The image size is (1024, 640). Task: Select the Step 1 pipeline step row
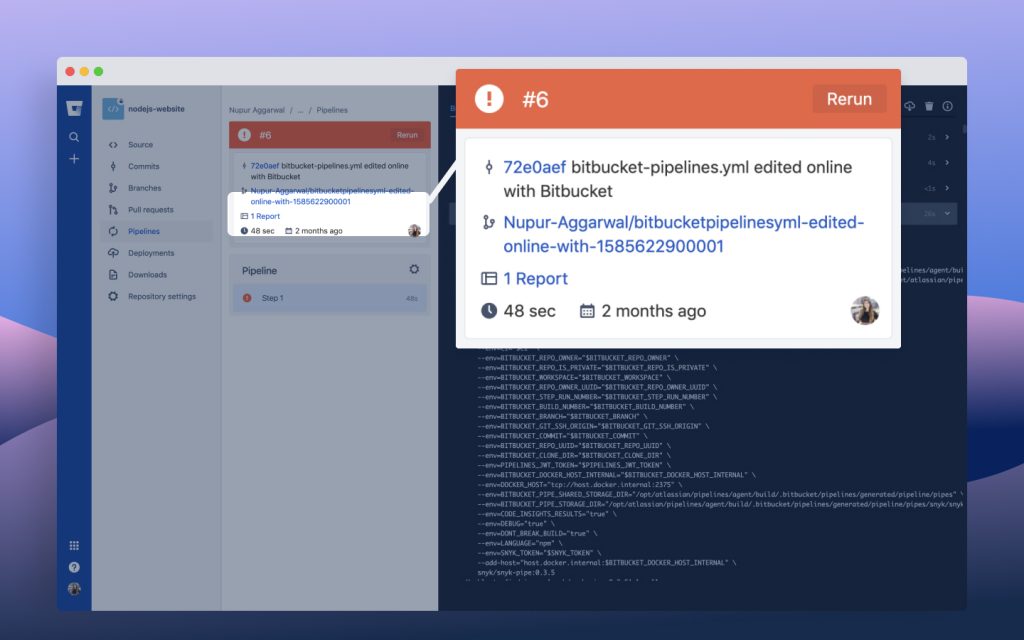tap(330, 298)
